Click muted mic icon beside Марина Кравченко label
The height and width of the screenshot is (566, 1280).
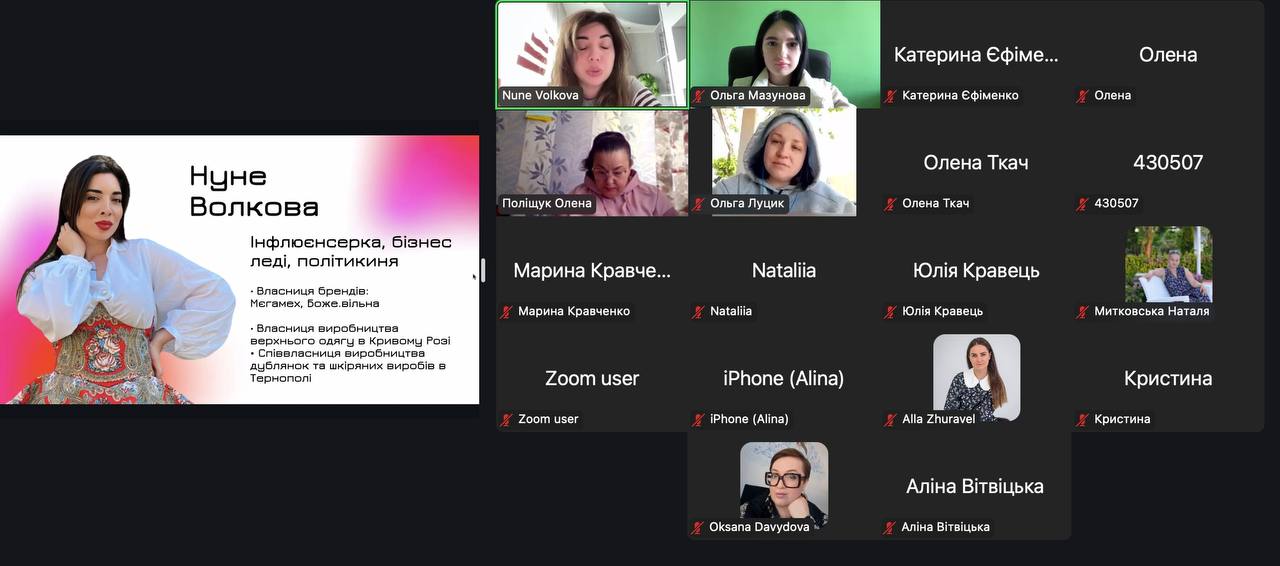(x=507, y=312)
